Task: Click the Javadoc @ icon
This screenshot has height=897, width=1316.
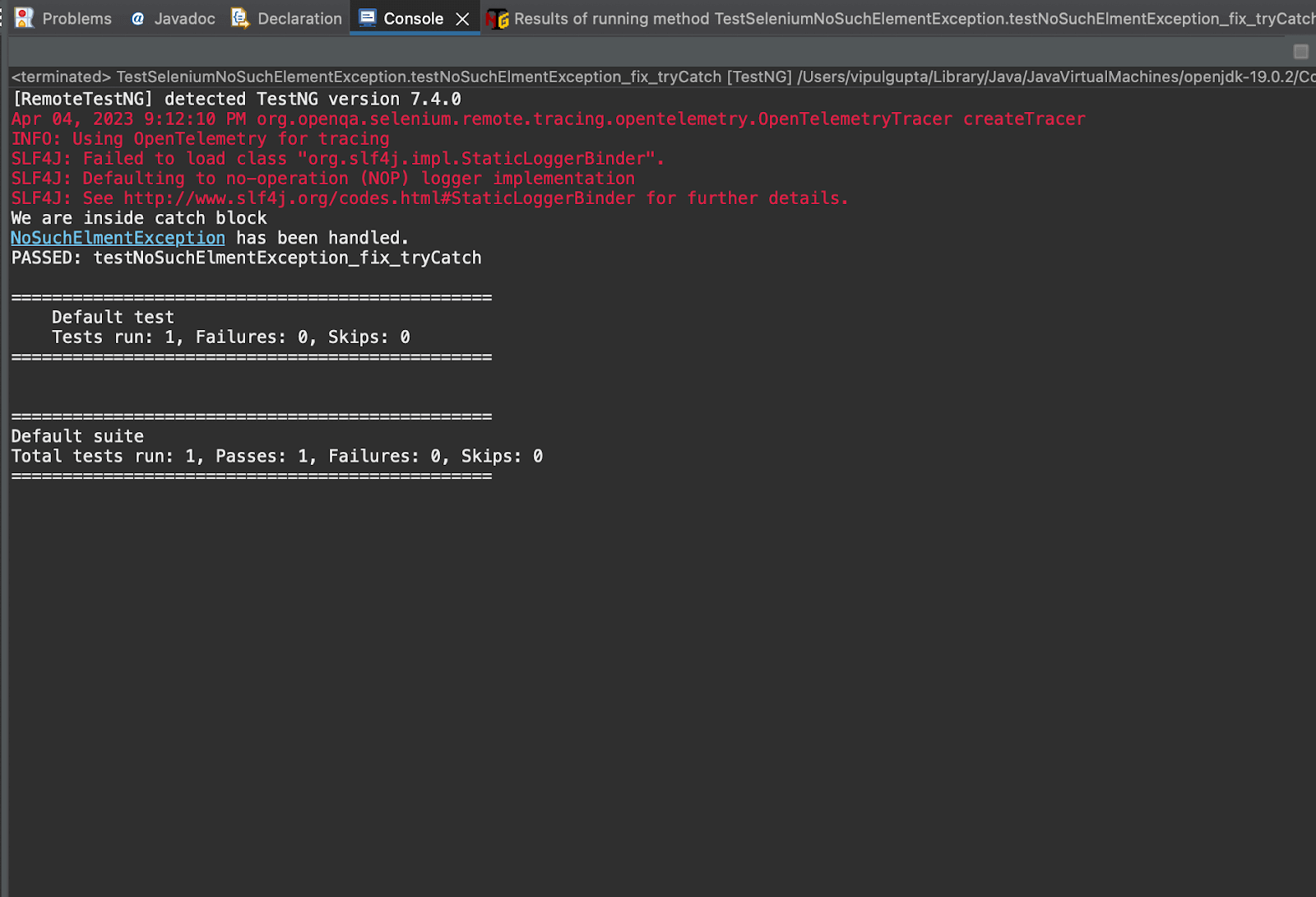Action: (x=138, y=17)
